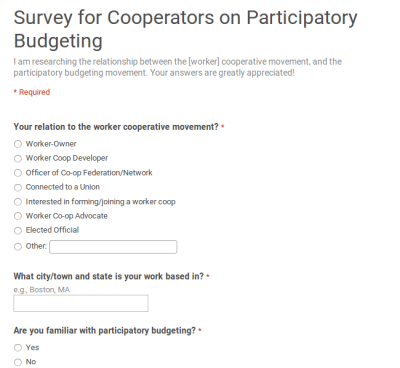This screenshot has height=368, width=400.
Task: Click the participatory budgeting familiarity question heading
Action: 104,331
